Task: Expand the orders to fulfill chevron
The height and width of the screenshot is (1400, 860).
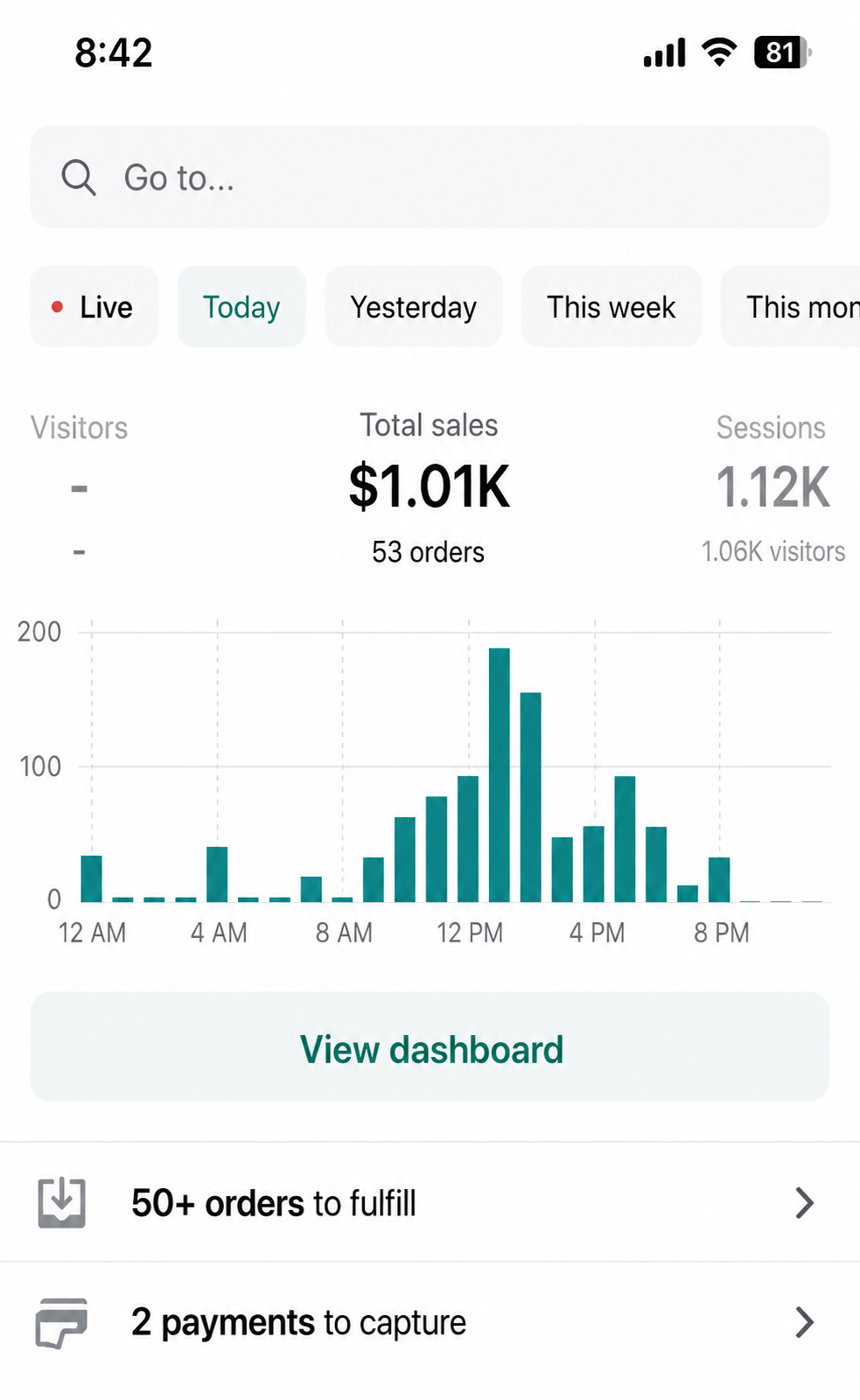Action: coord(805,1203)
